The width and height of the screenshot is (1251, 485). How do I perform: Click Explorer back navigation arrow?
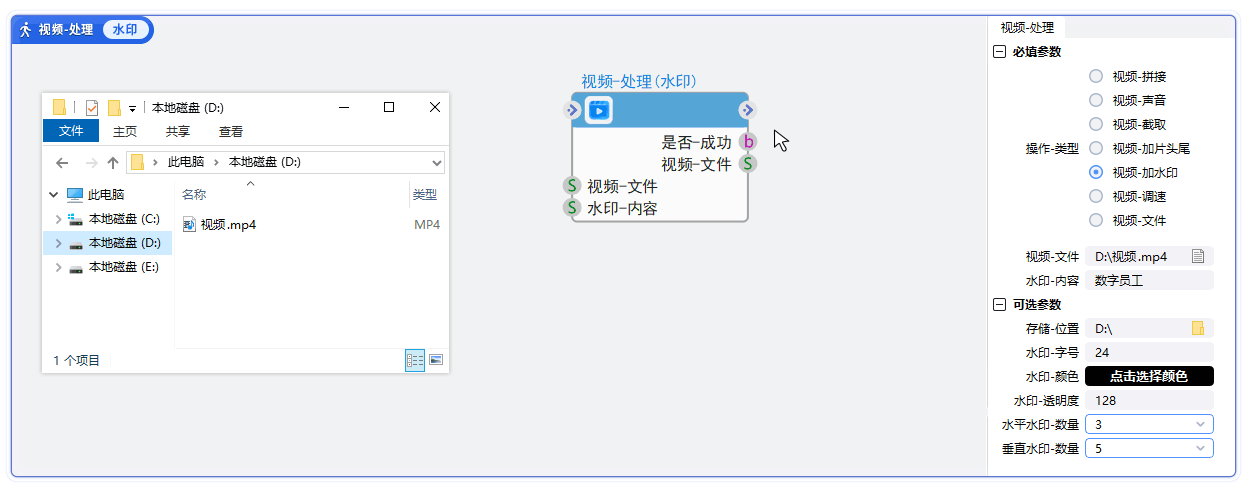(x=62, y=162)
